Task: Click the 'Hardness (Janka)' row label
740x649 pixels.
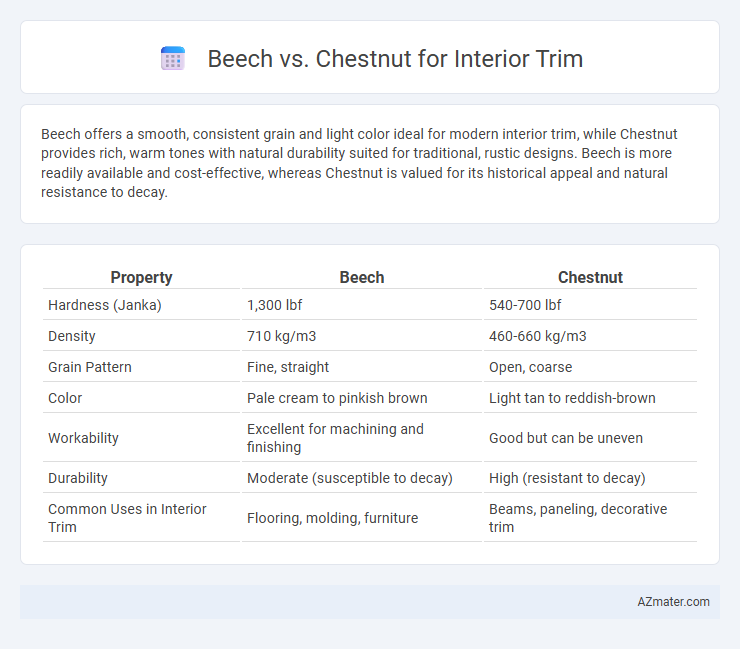Action: [x=105, y=305]
